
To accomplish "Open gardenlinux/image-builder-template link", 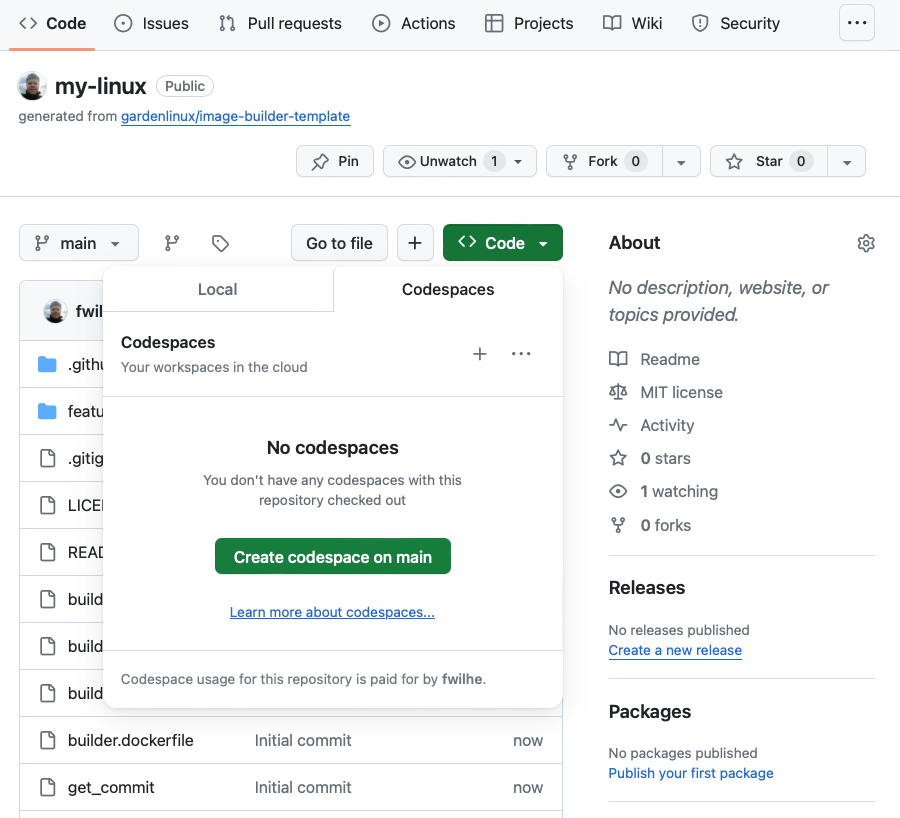I will point(235,116).
